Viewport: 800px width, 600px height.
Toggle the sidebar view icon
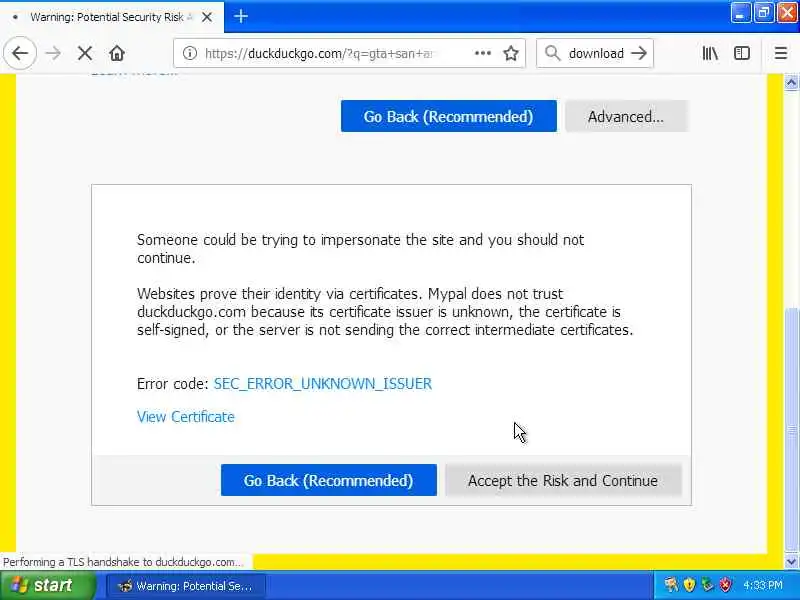741,53
